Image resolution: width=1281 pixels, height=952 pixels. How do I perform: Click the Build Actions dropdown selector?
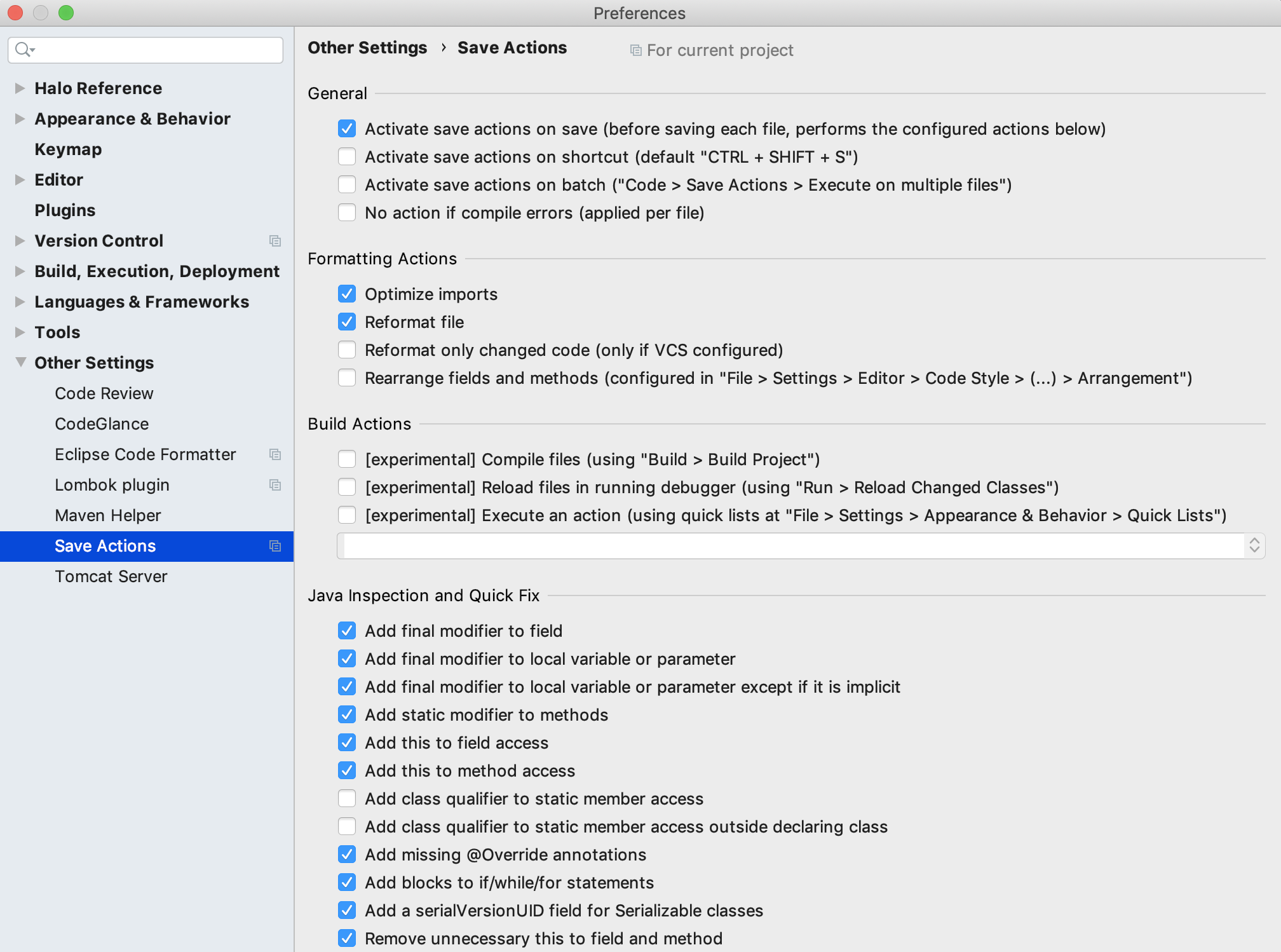800,545
